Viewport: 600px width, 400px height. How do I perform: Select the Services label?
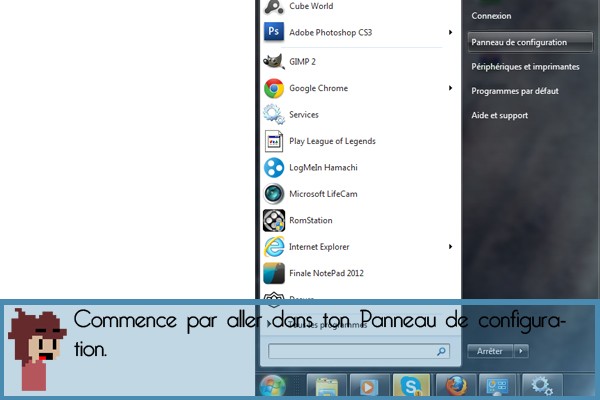[x=304, y=115]
